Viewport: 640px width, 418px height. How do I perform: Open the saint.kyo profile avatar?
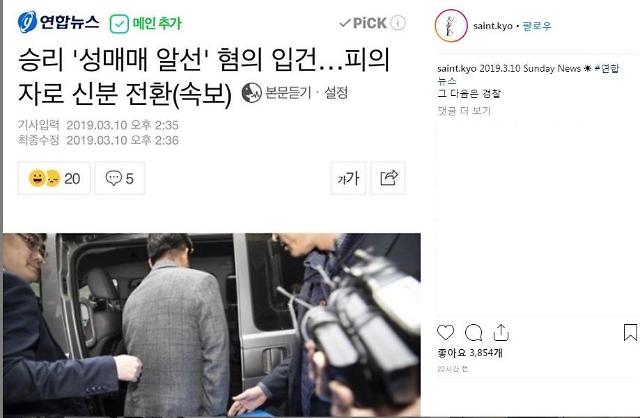click(451, 26)
